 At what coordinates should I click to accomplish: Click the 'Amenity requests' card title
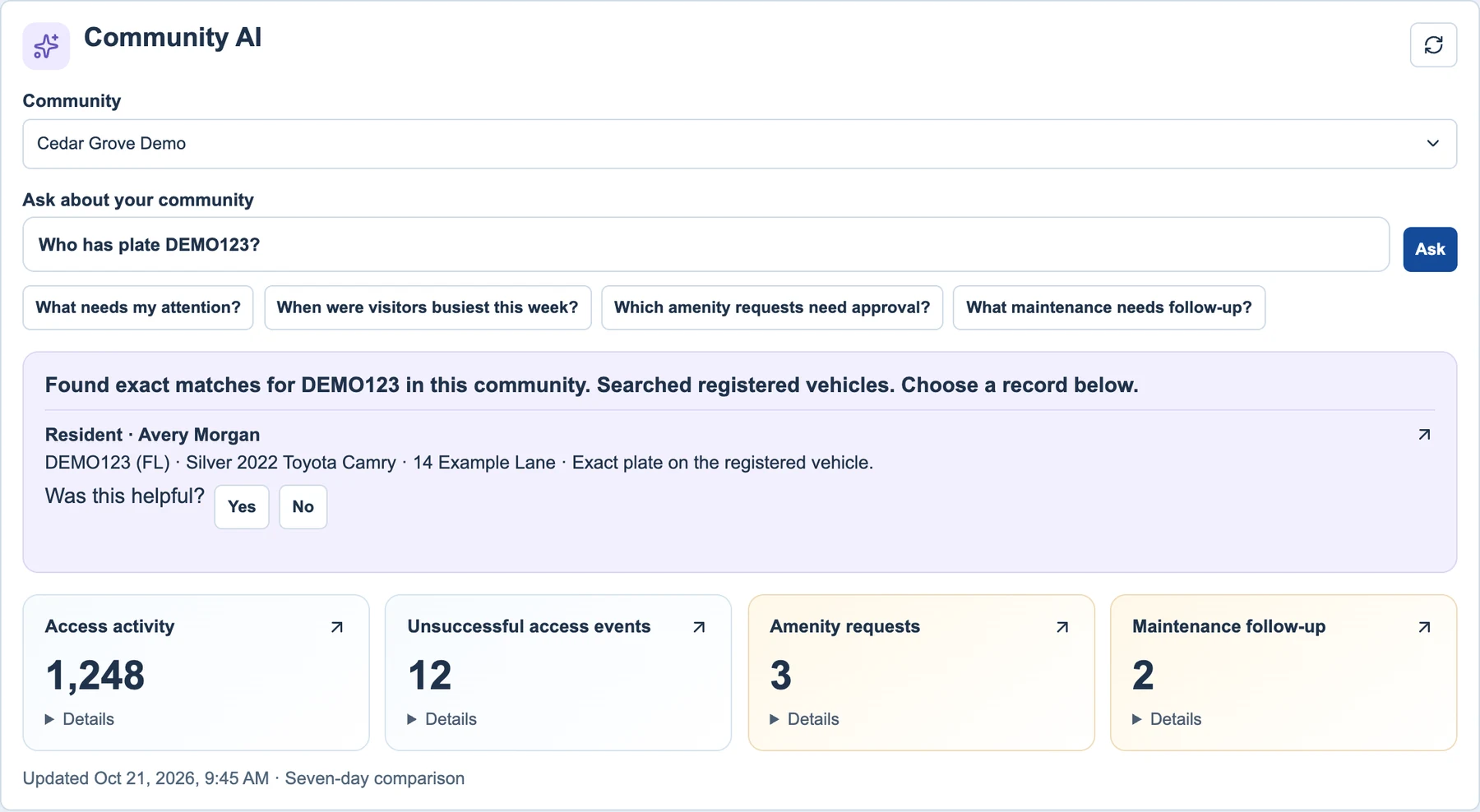(844, 626)
